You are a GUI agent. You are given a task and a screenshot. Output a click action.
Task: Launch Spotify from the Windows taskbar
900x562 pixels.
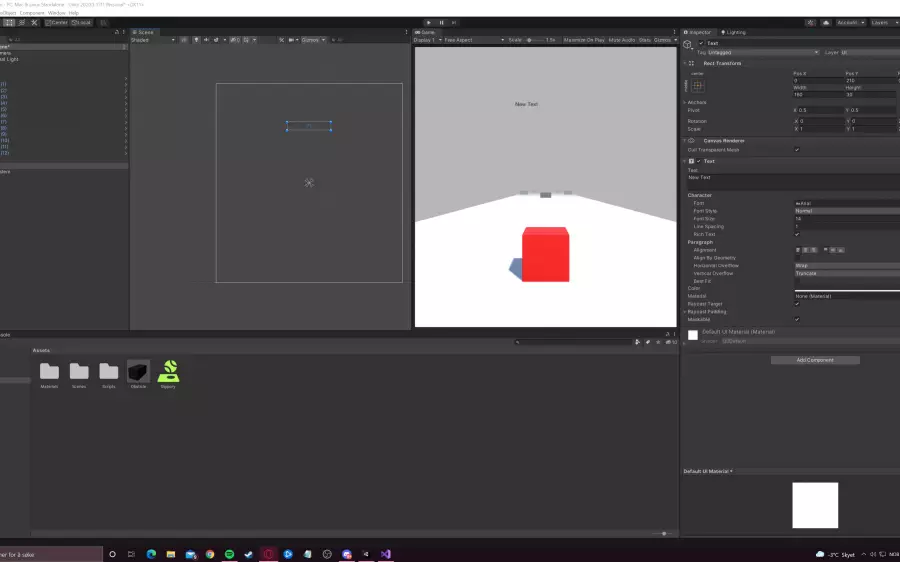tap(229, 554)
